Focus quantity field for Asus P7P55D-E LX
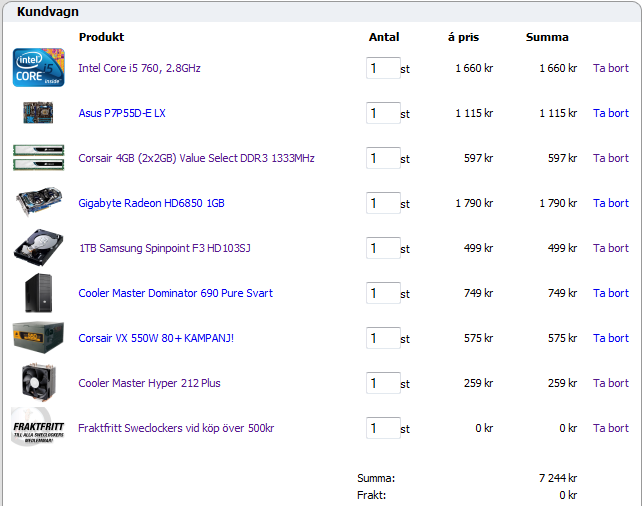 383,113
